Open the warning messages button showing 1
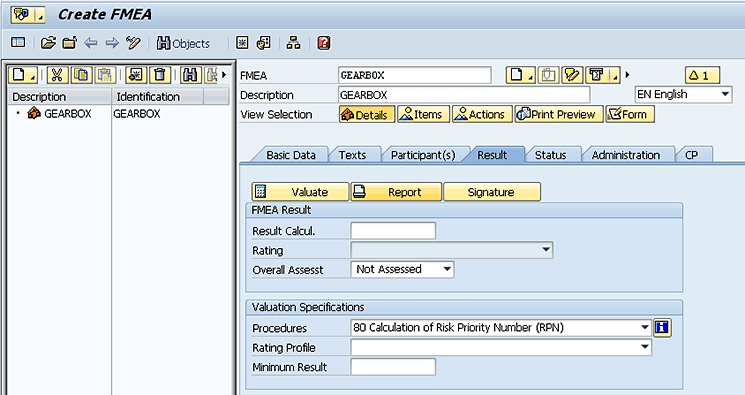Image resolution: width=745 pixels, height=395 pixels. pyautogui.click(x=702, y=75)
